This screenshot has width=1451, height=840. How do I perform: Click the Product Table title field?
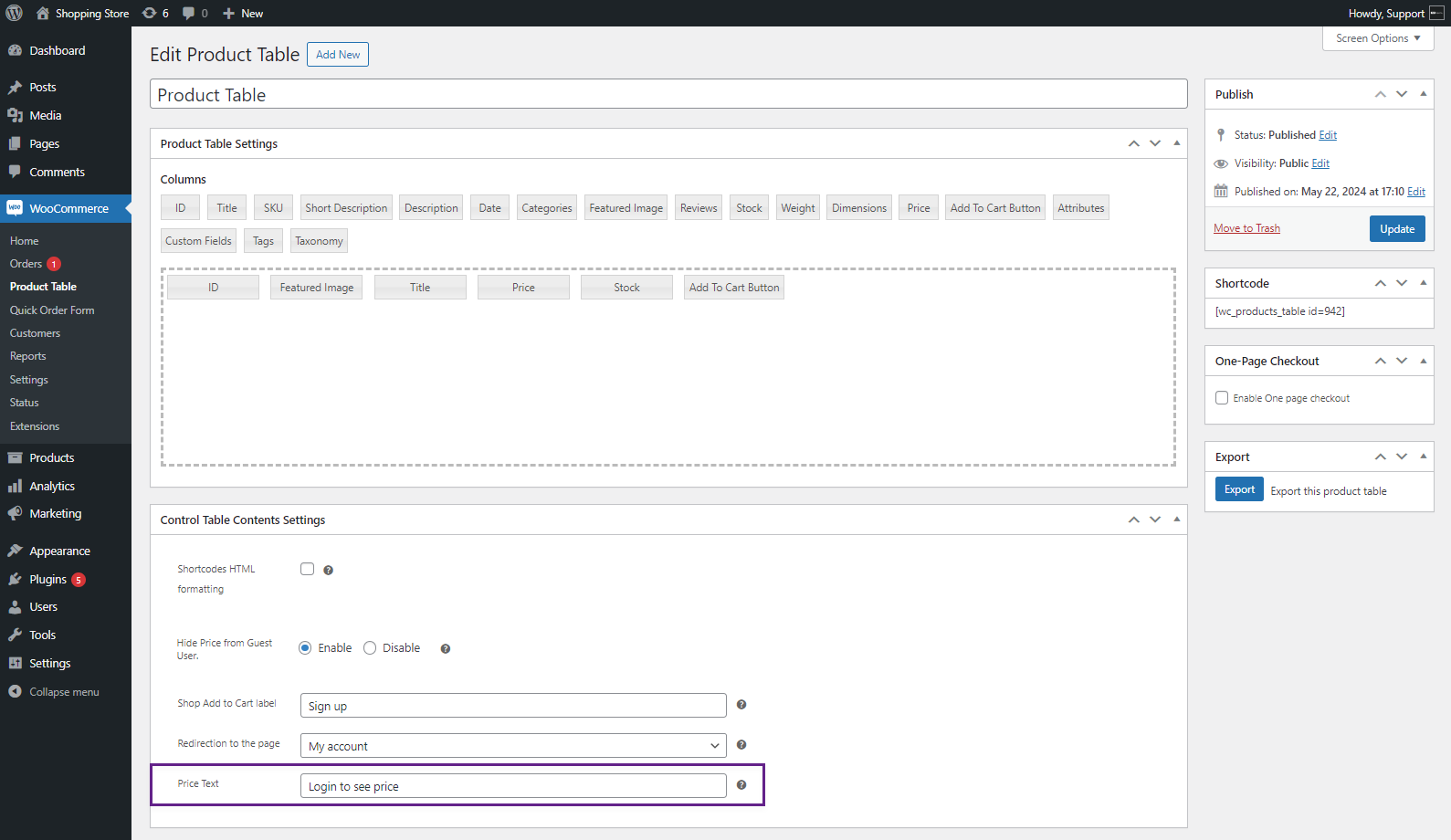tap(668, 94)
